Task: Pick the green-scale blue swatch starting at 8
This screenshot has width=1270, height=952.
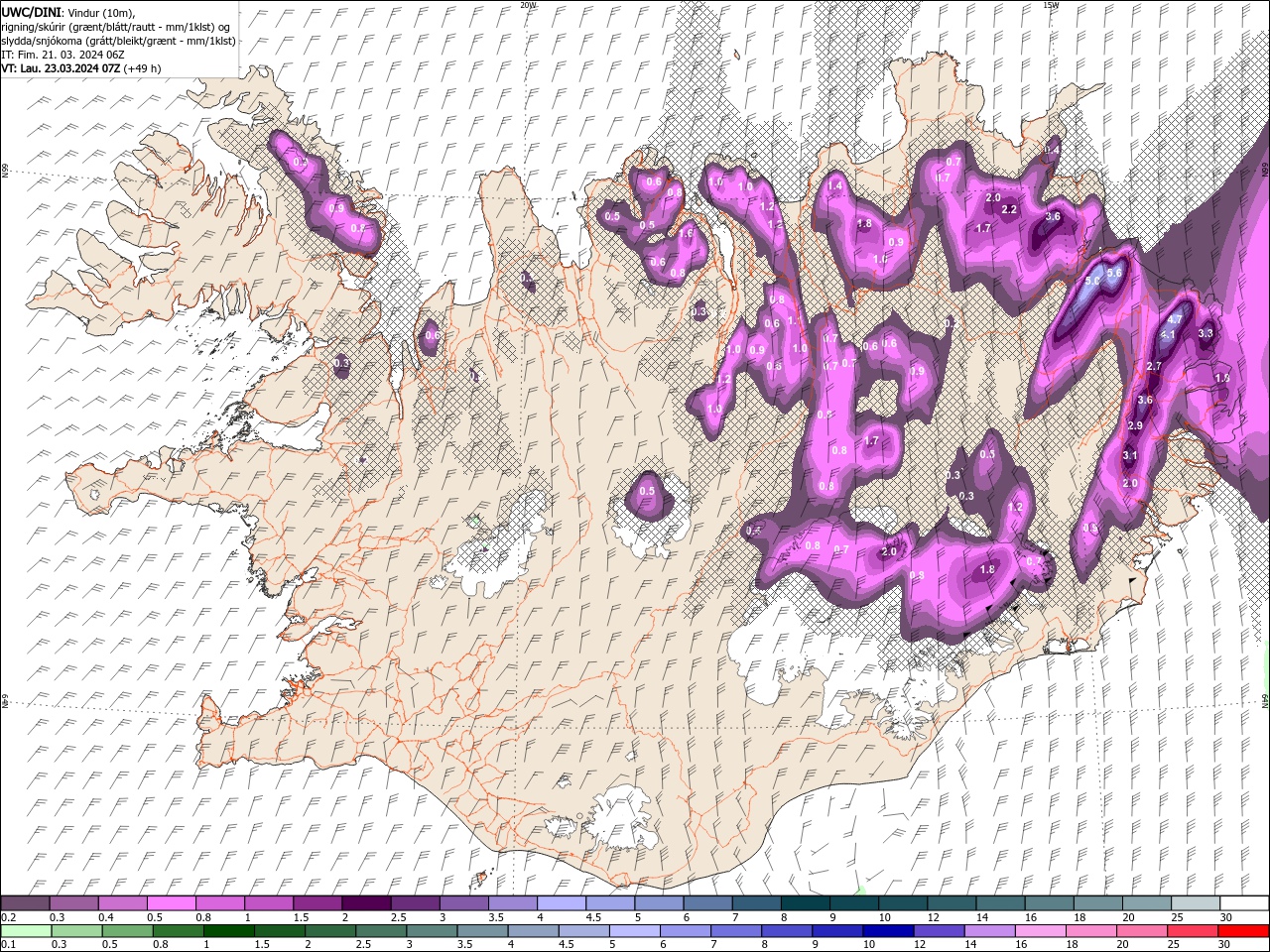Action: pyautogui.click(x=786, y=931)
